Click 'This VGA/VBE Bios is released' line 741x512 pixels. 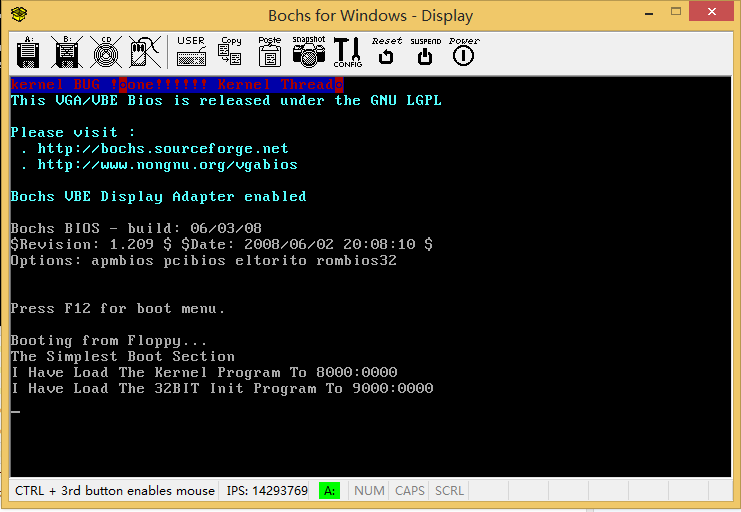(x=226, y=101)
